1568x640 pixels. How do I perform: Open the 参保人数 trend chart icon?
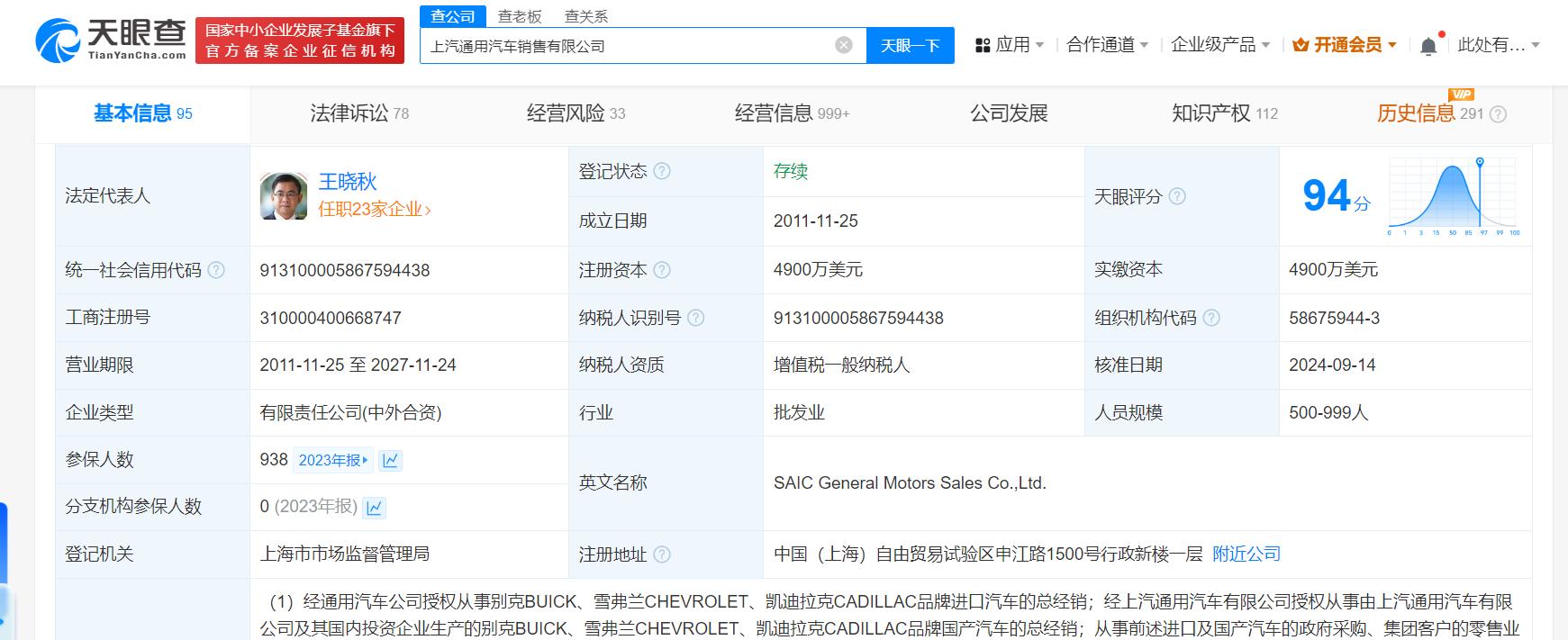(390, 461)
